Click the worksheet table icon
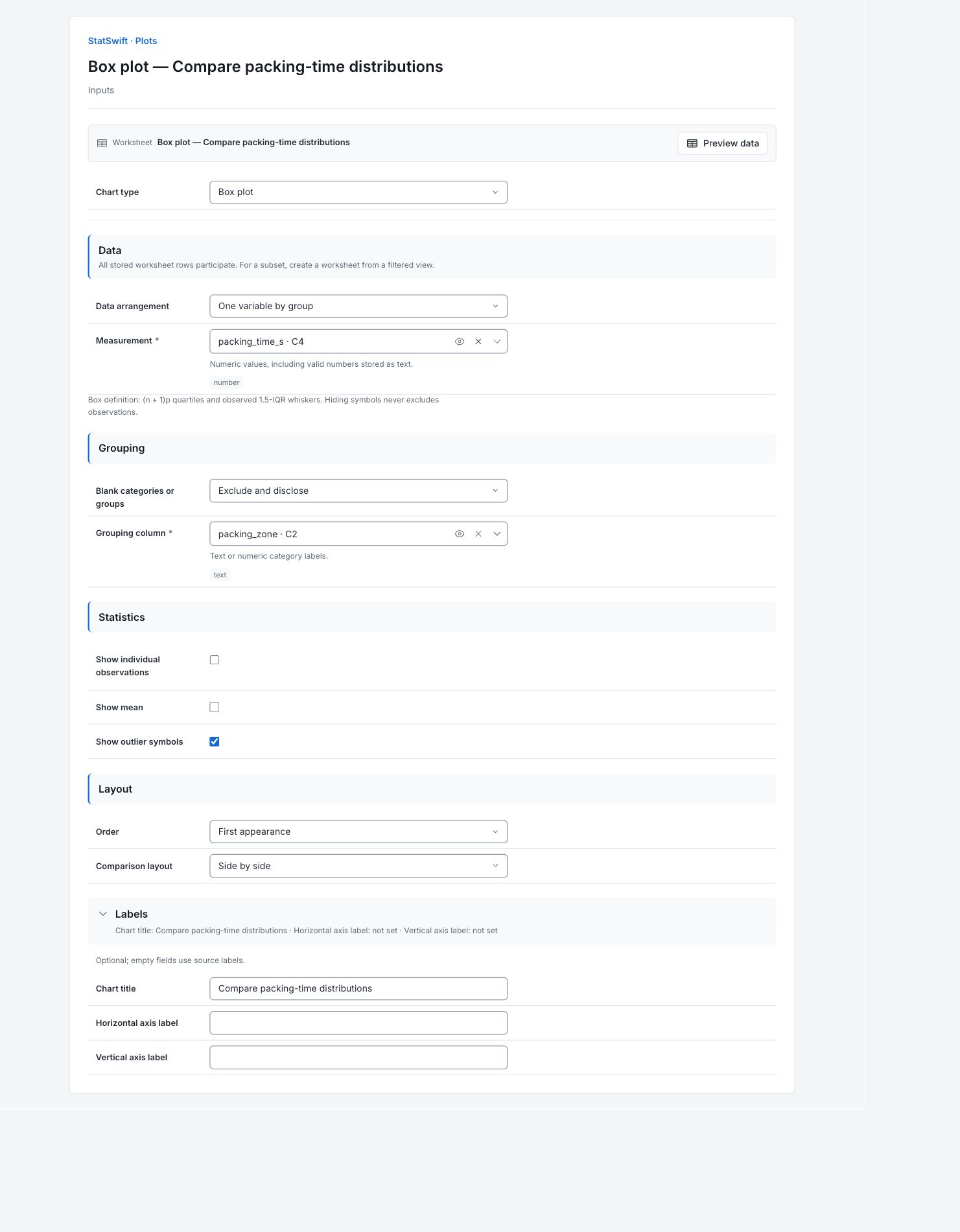The image size is (960, 1232). point(102,143)
